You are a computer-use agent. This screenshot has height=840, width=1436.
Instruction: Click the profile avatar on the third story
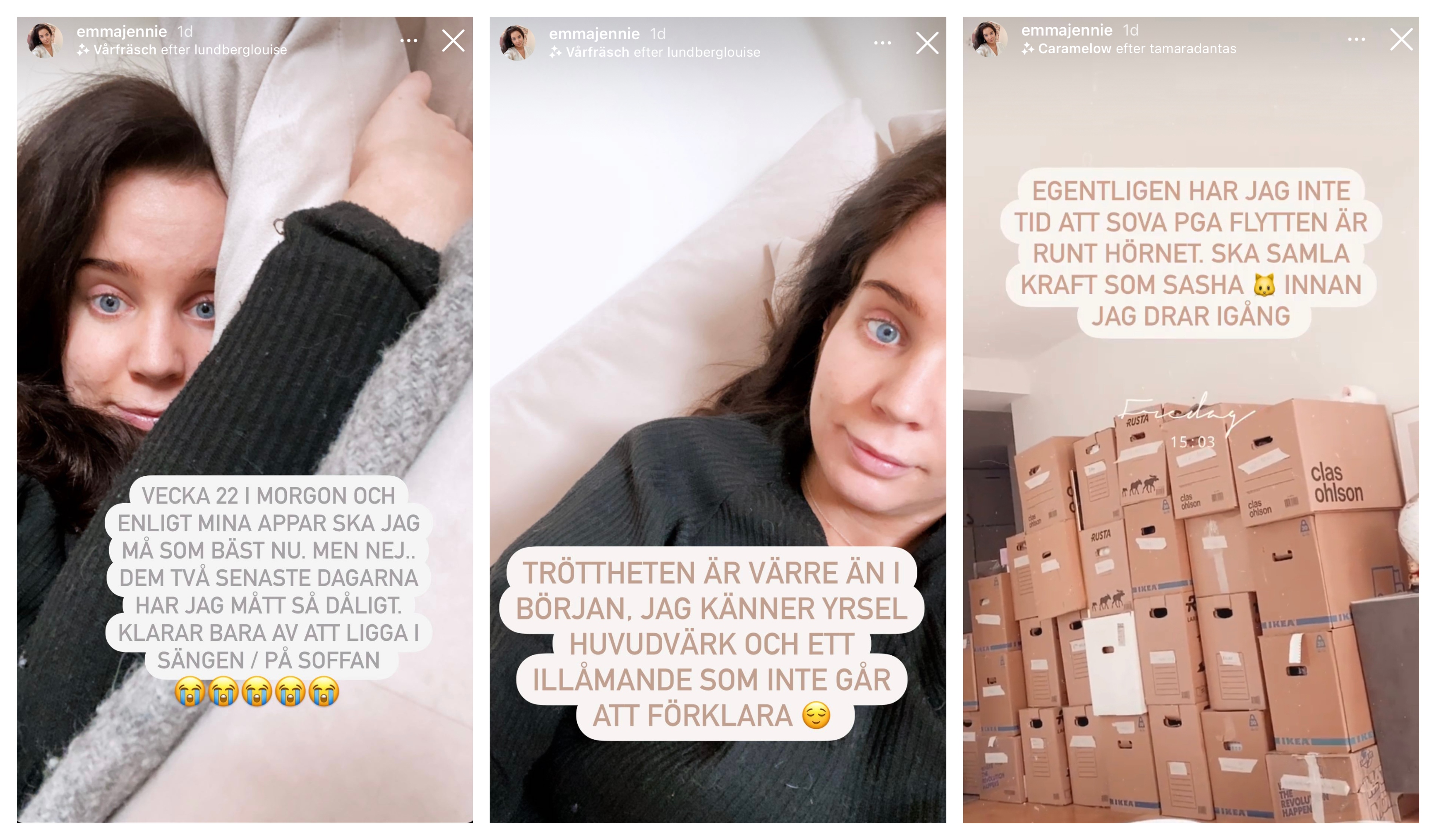[990, 39]
